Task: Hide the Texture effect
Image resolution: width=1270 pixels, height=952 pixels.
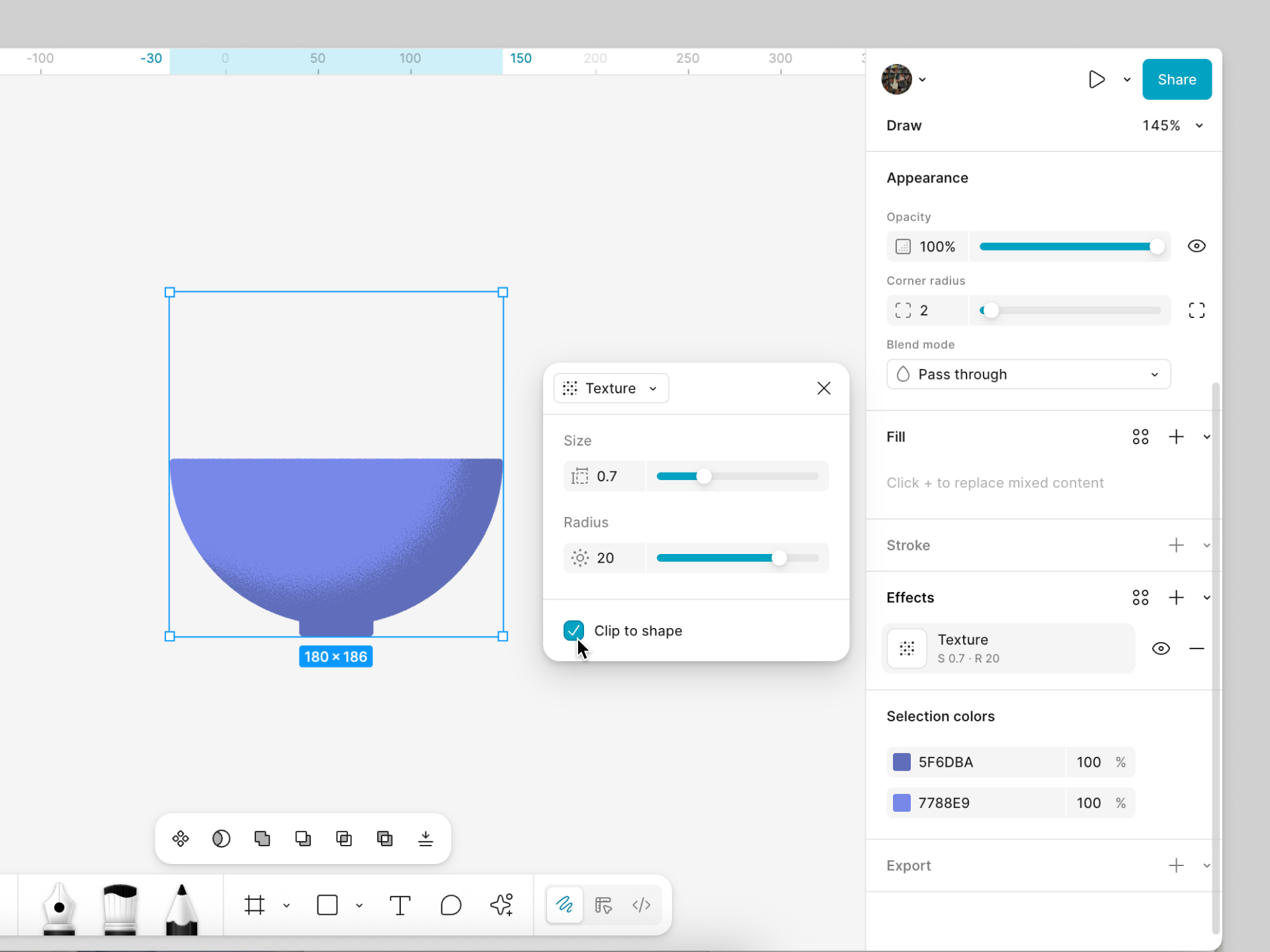Action: (x=1161, y=649)
